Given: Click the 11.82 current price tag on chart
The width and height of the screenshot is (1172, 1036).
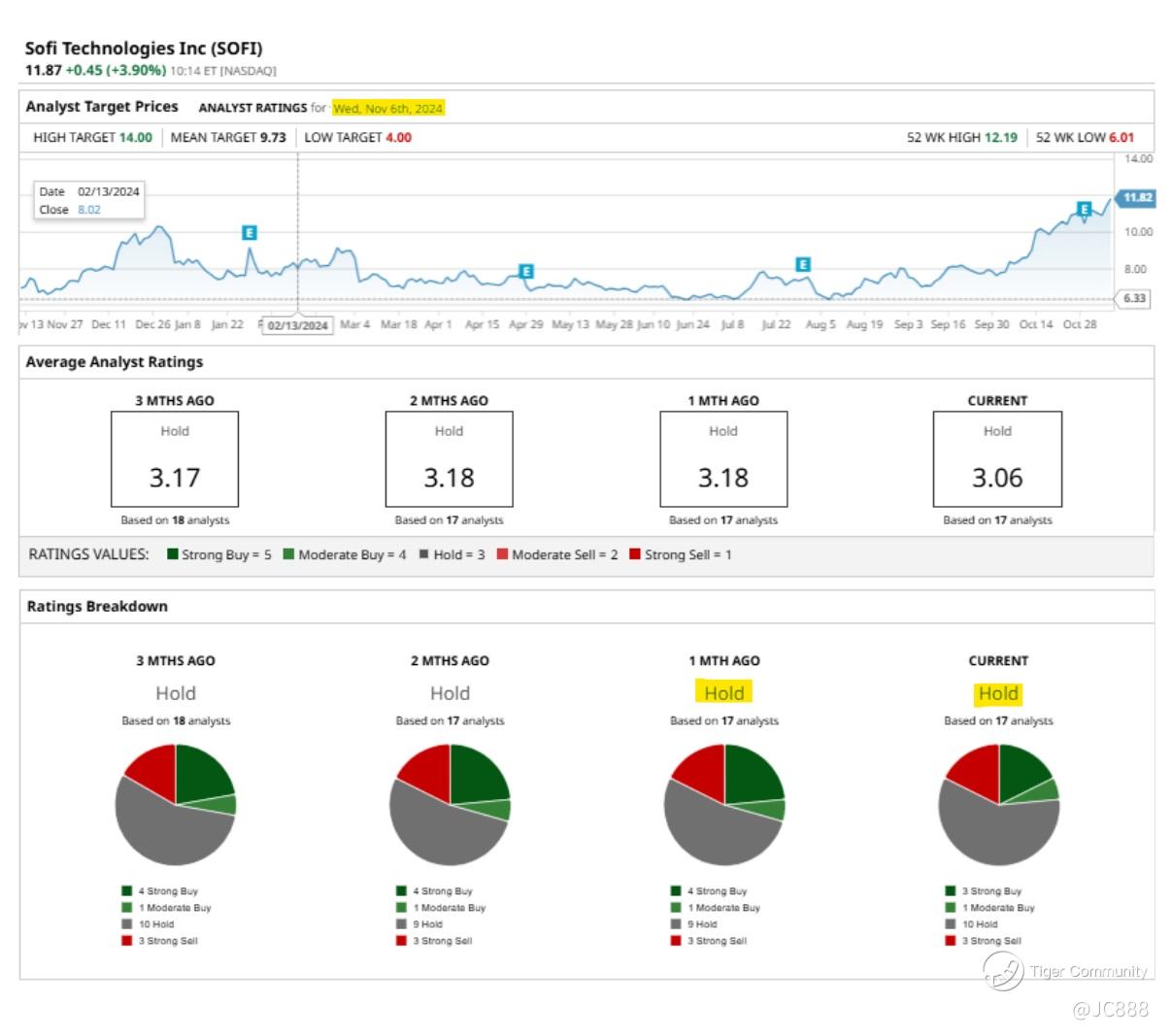Looking at the screenshot, I should [1135, 198].
